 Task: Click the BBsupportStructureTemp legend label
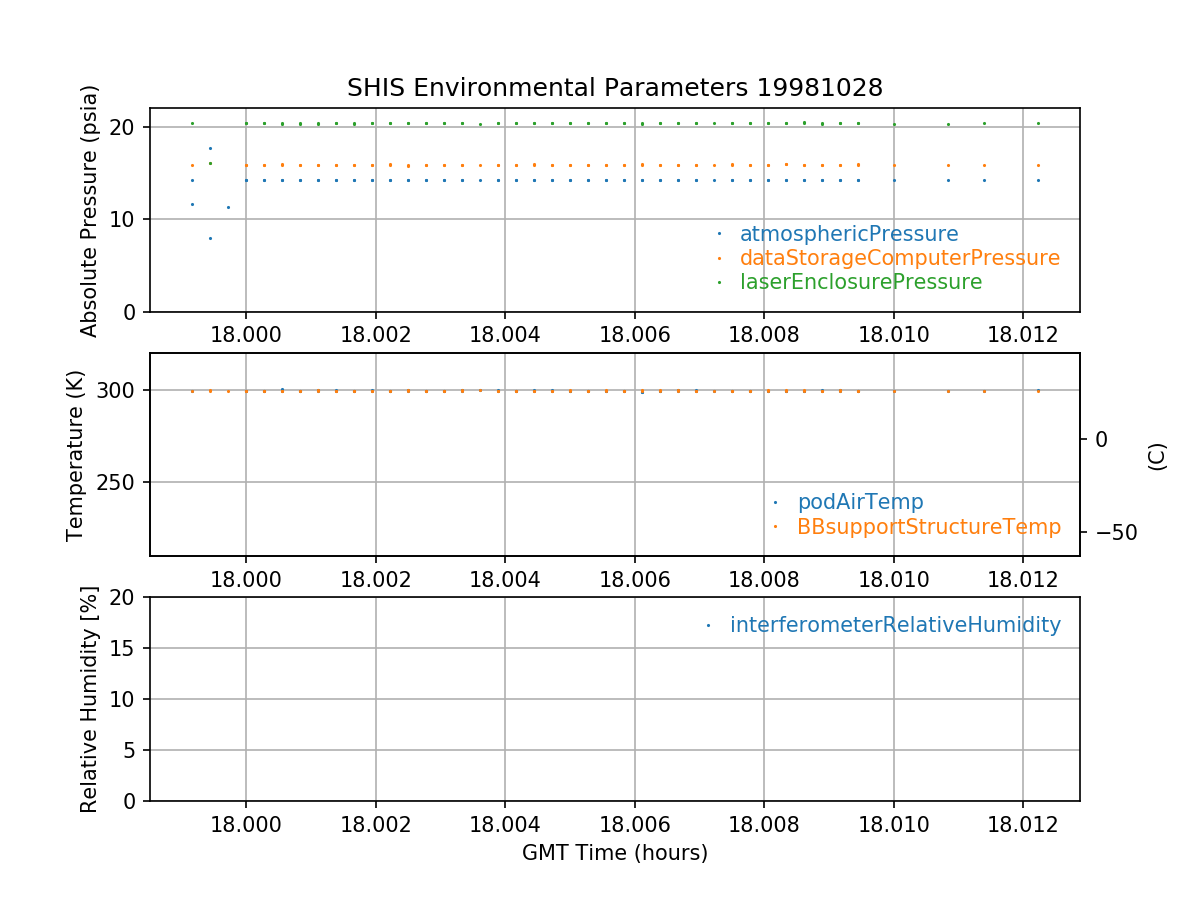point(928,526)
